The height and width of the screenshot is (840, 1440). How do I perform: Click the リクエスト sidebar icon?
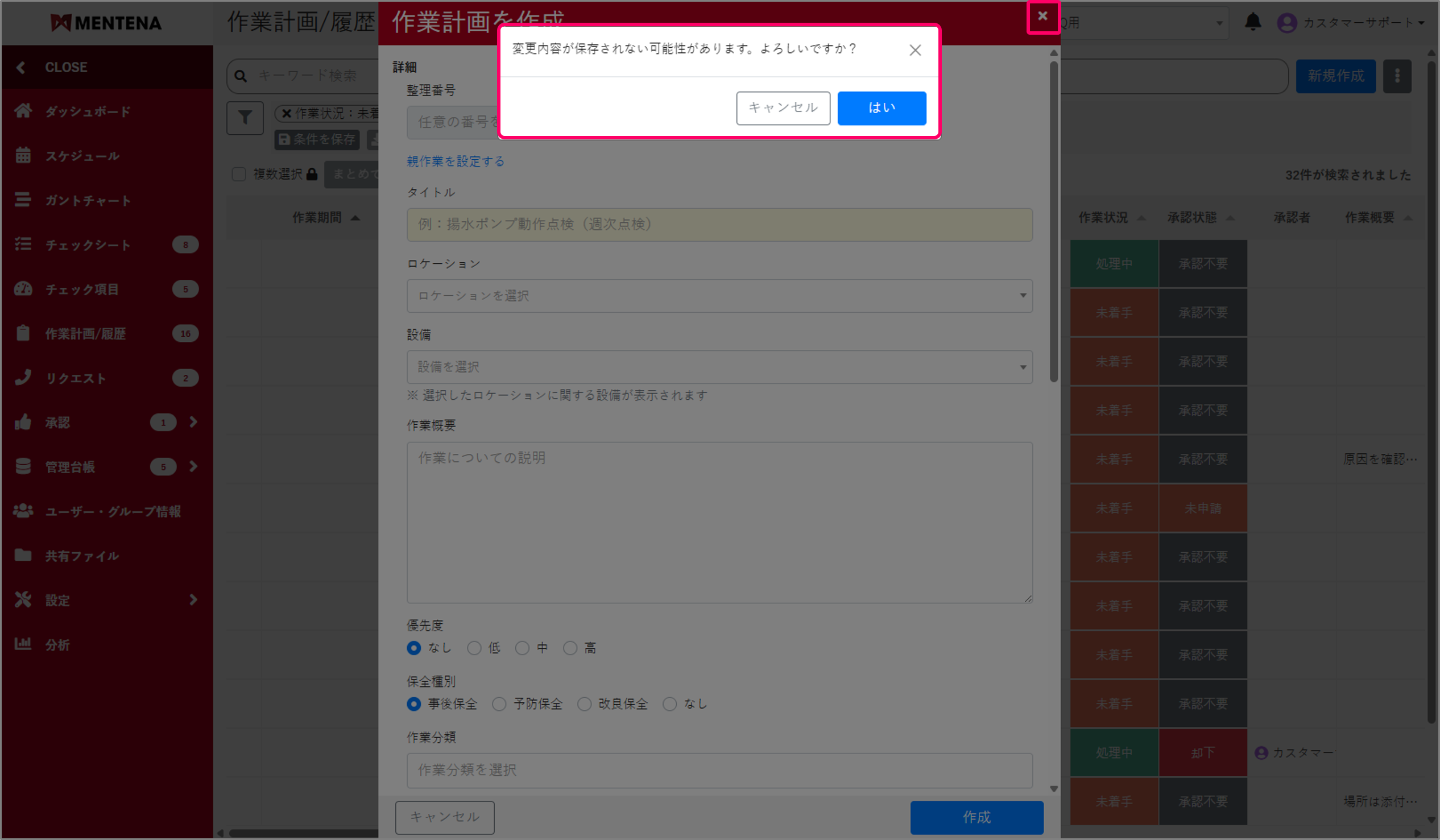click(23, 378)
